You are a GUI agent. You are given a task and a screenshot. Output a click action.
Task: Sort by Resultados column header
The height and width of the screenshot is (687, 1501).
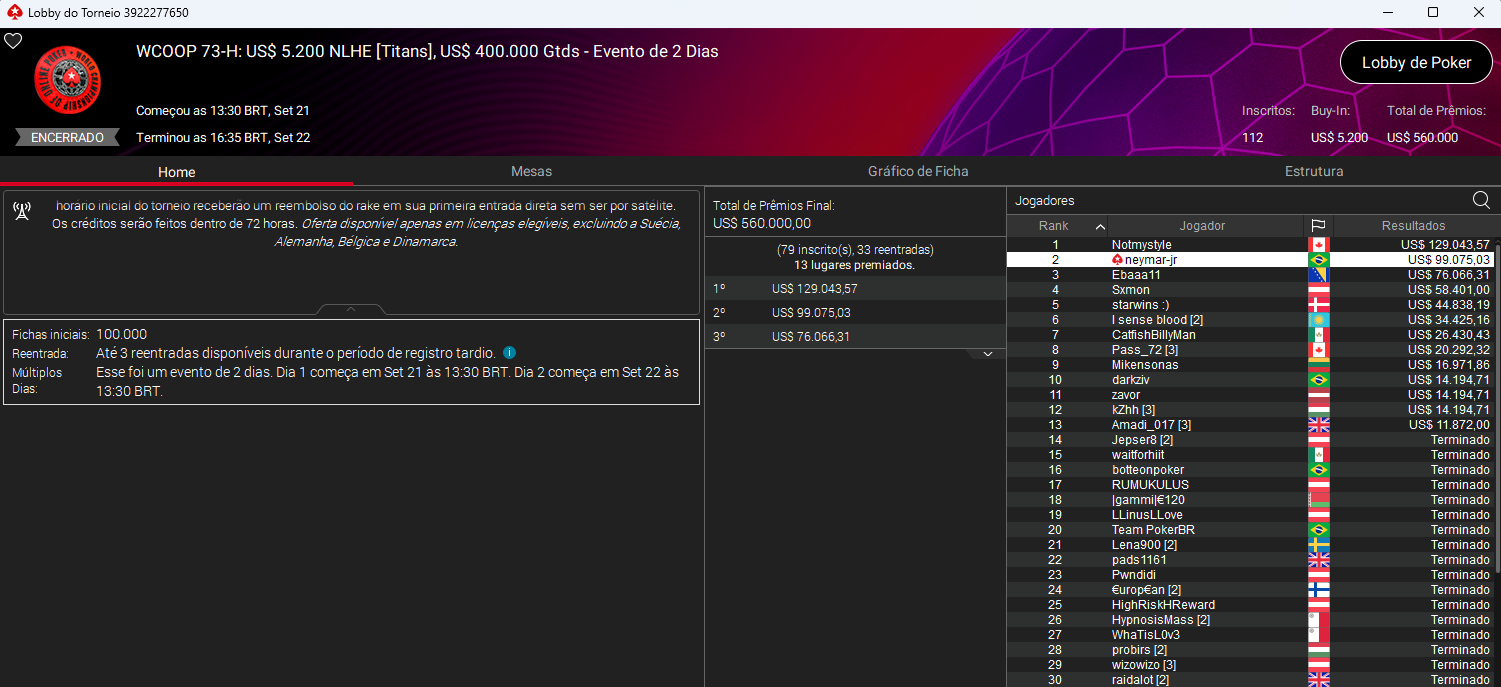(x=1413, y=226)
